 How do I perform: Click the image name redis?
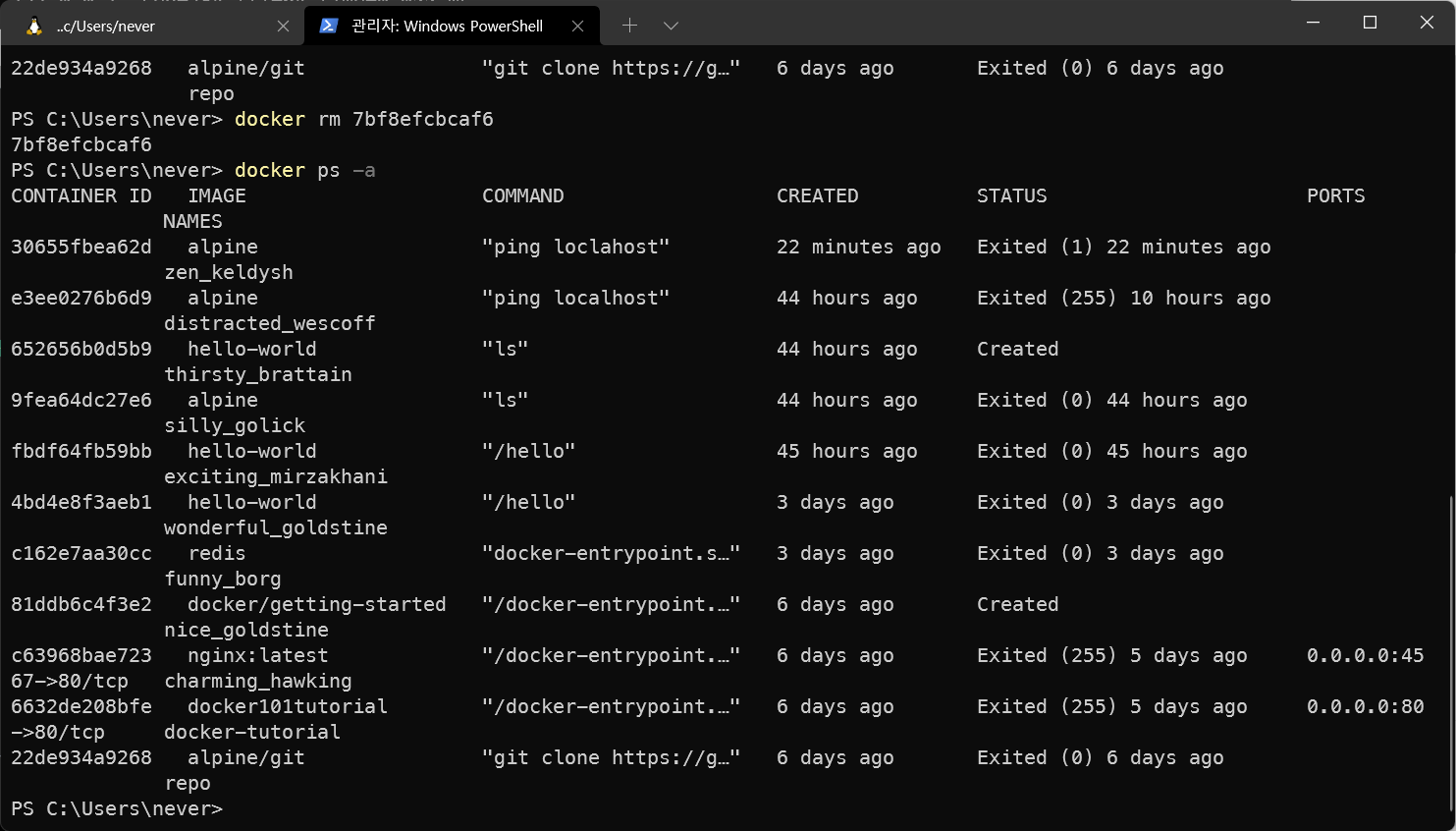tap(217, 553)
